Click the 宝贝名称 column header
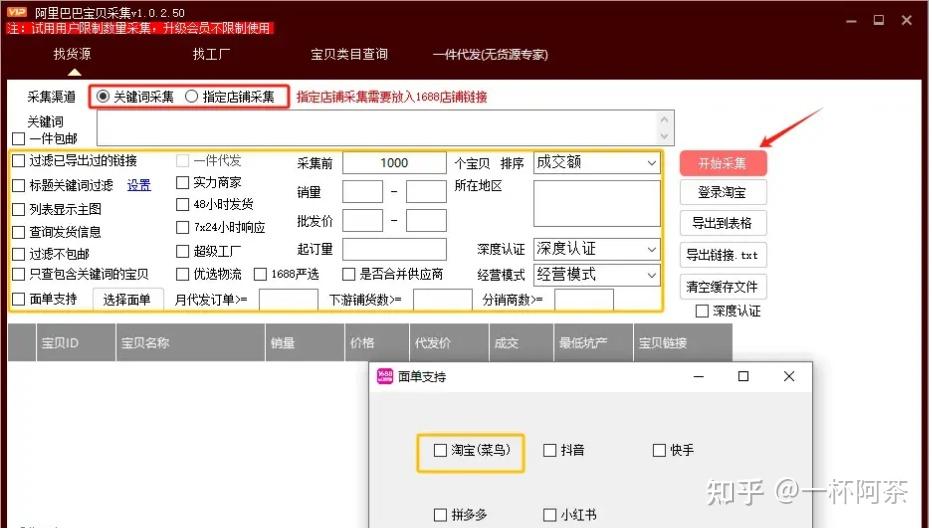This screenshot has width=932, height=530. pos(190,343)
